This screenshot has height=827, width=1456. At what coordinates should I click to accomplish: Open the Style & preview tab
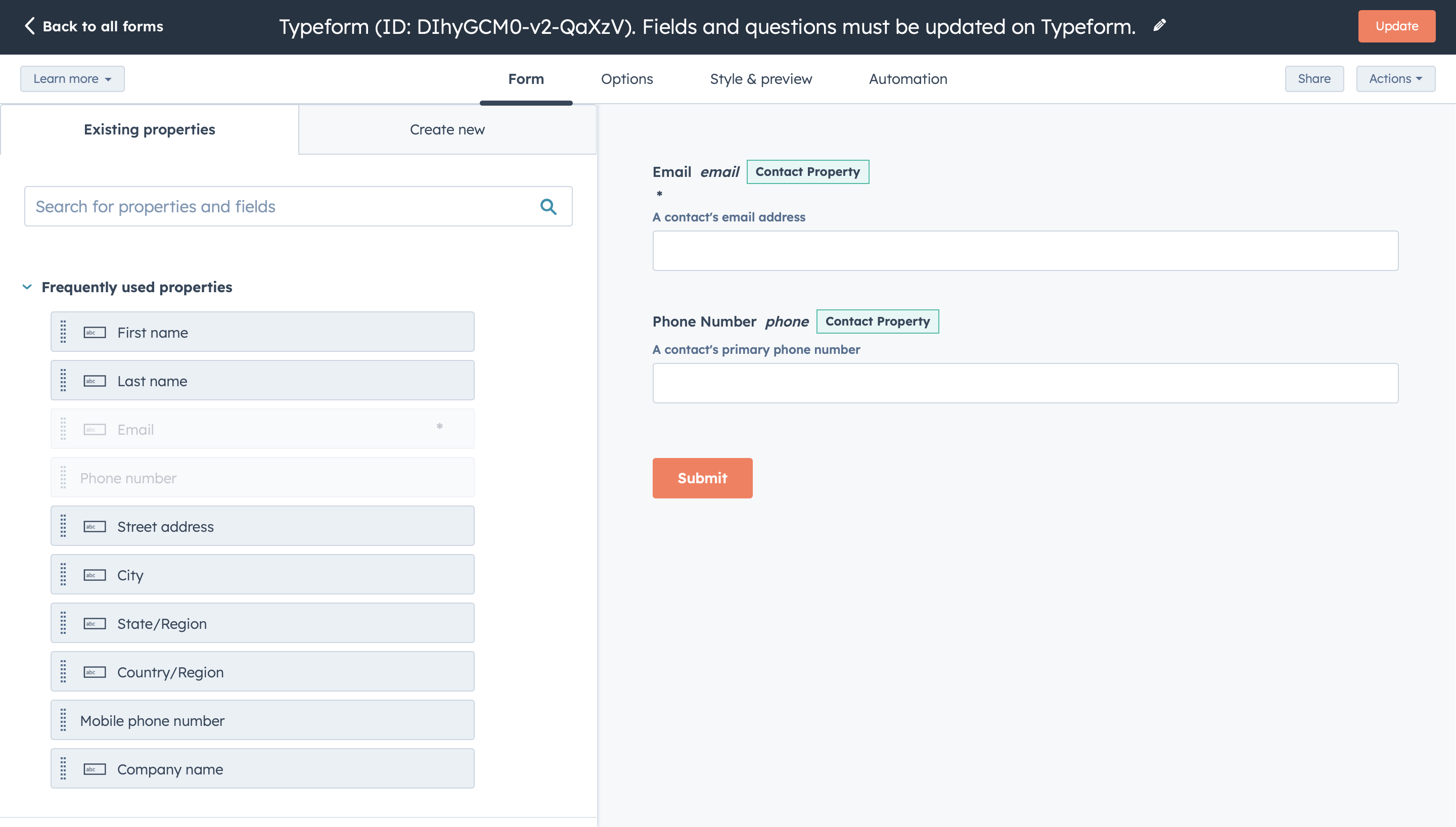(761, 79)
